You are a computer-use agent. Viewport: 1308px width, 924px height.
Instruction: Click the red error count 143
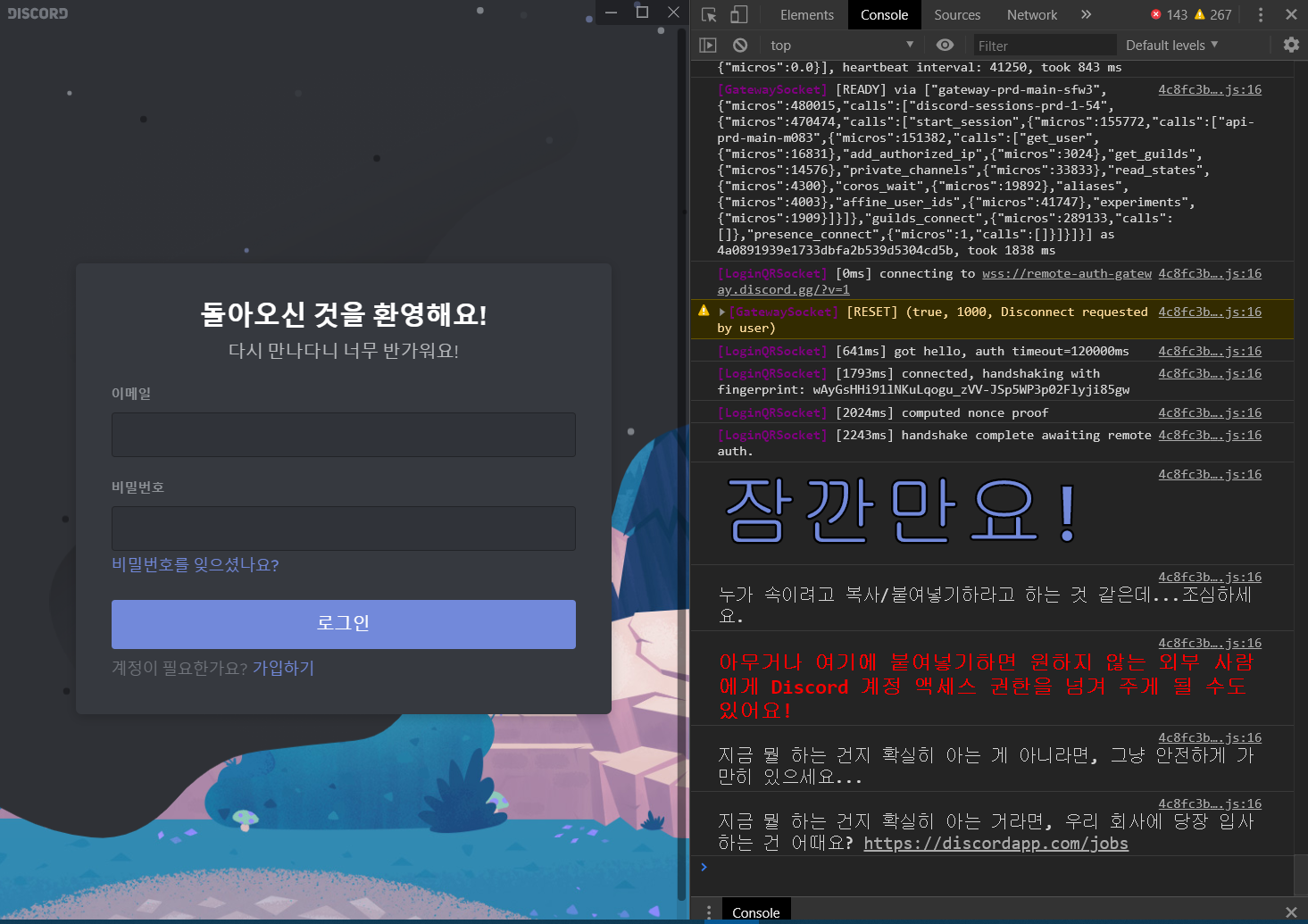point(1169,14)
